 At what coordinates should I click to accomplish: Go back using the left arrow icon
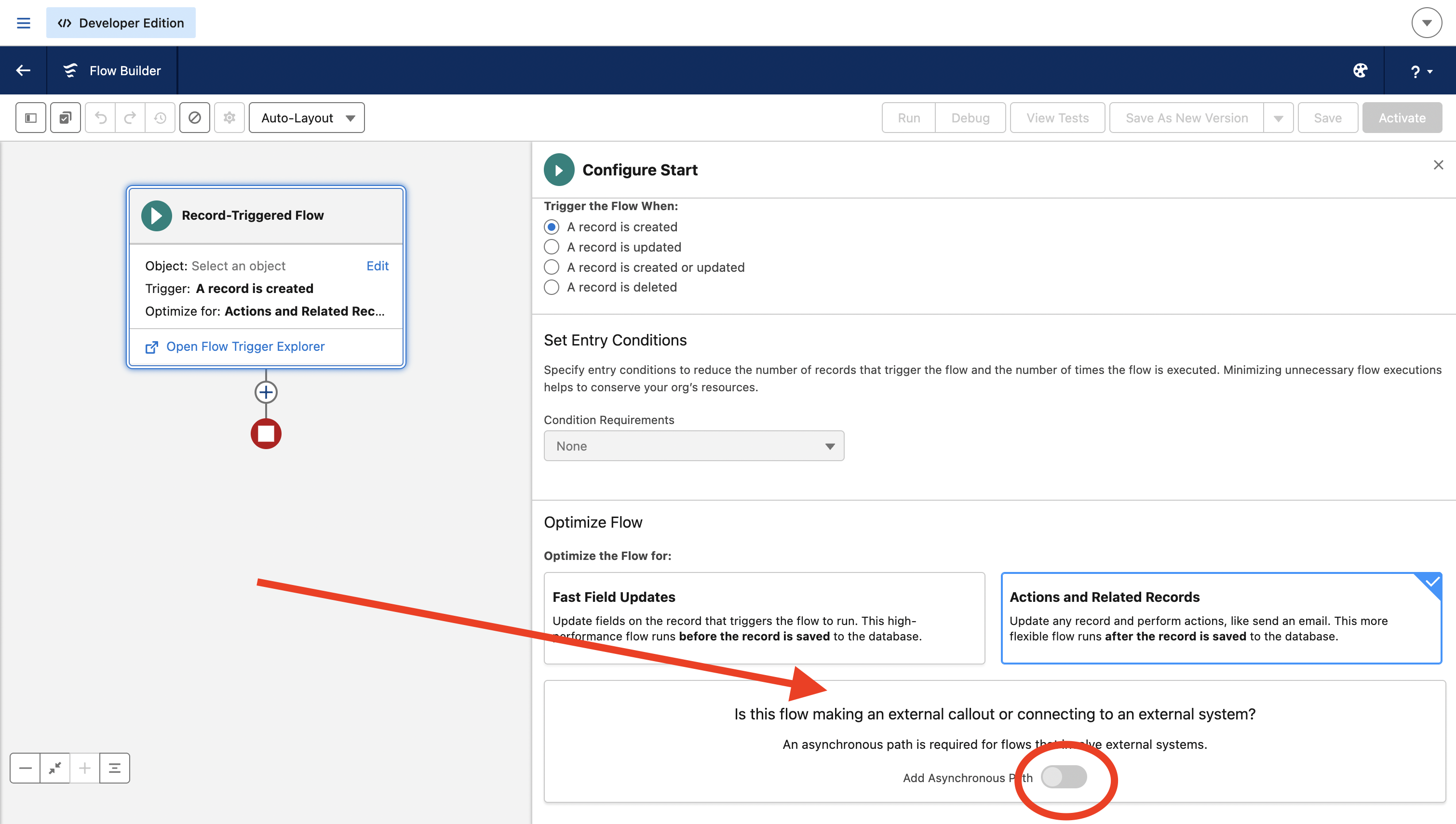pos(23,71)
